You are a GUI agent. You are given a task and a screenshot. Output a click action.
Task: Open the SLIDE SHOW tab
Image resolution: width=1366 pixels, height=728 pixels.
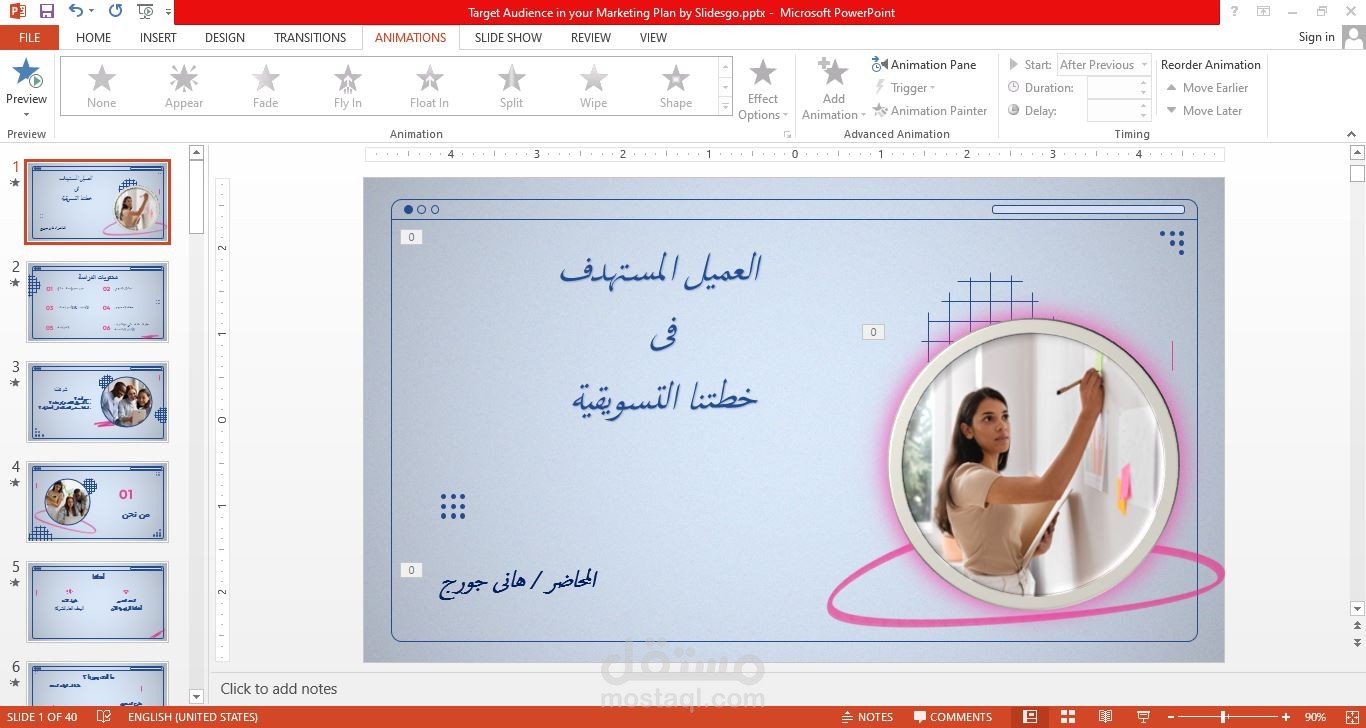[x=508, y=38]
